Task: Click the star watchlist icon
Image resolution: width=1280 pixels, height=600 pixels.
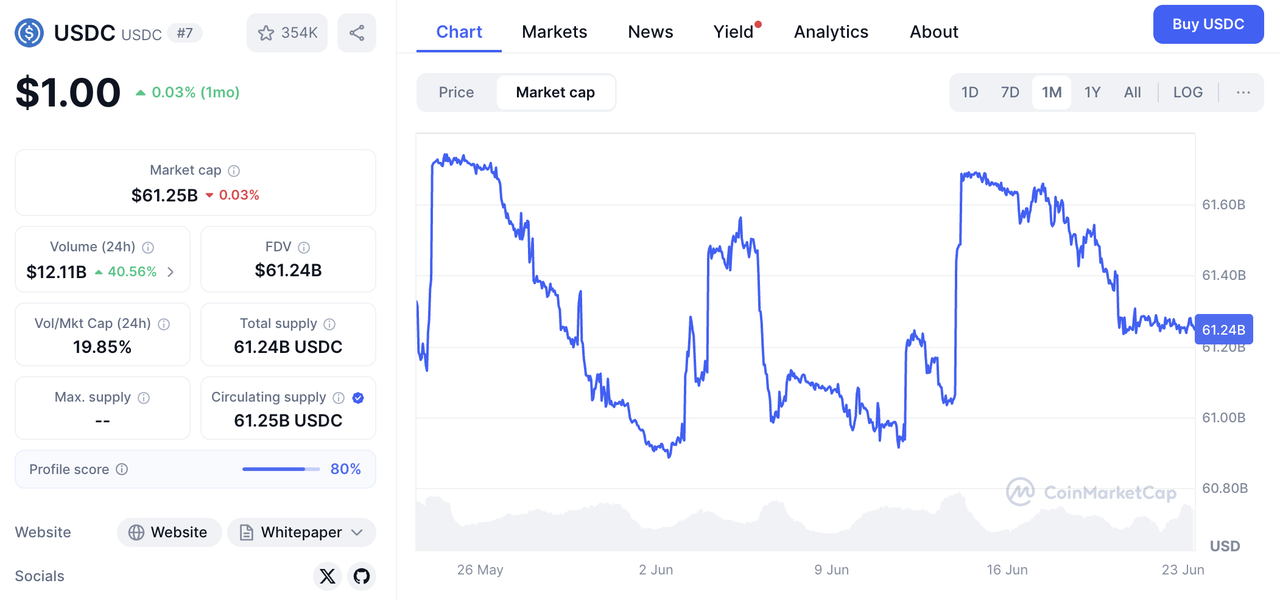Action: point(266,33)
